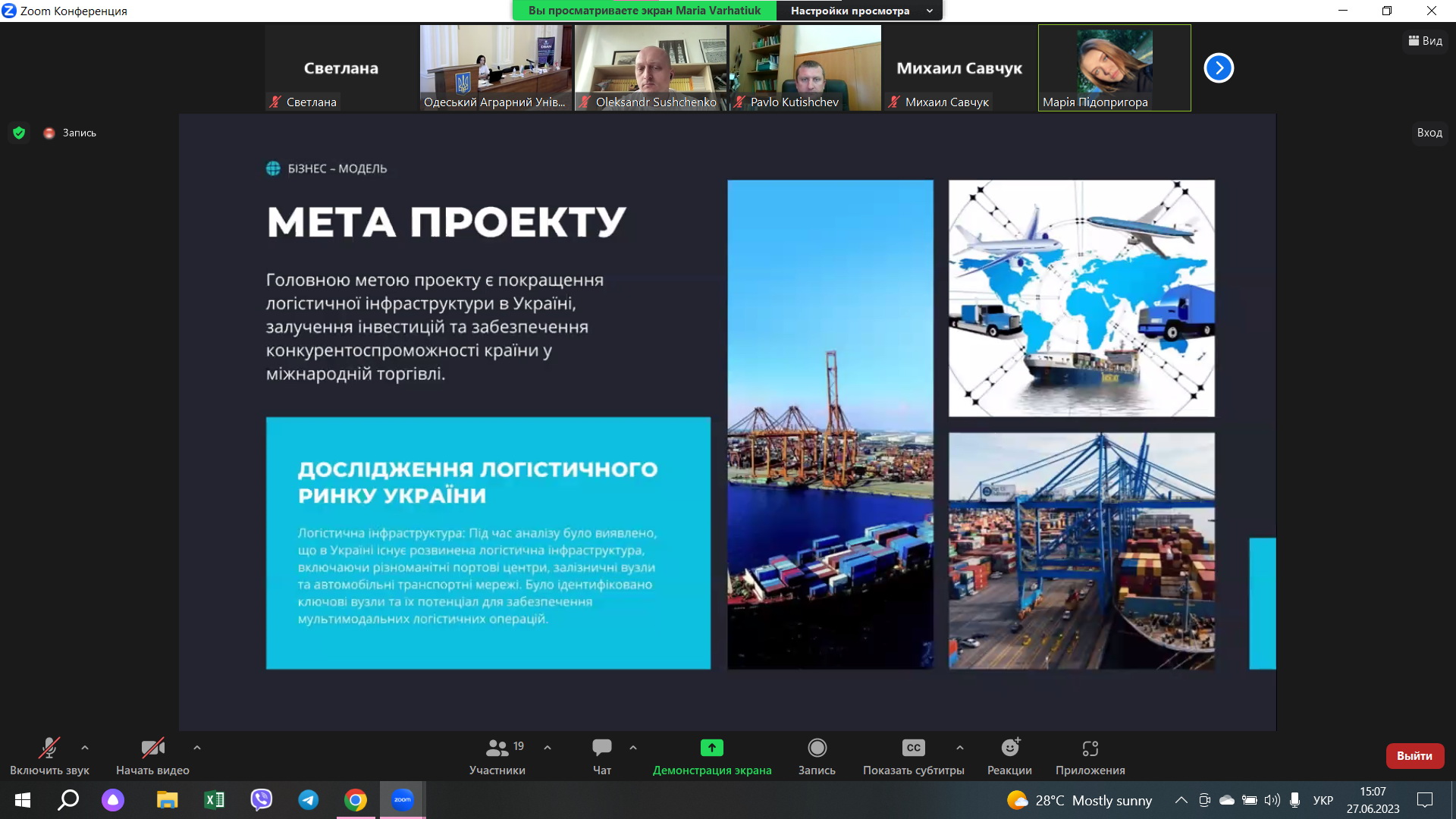Select Марія Підопригора video thumbnail
The image size is (1456, 819).
tap(1114, 67)
